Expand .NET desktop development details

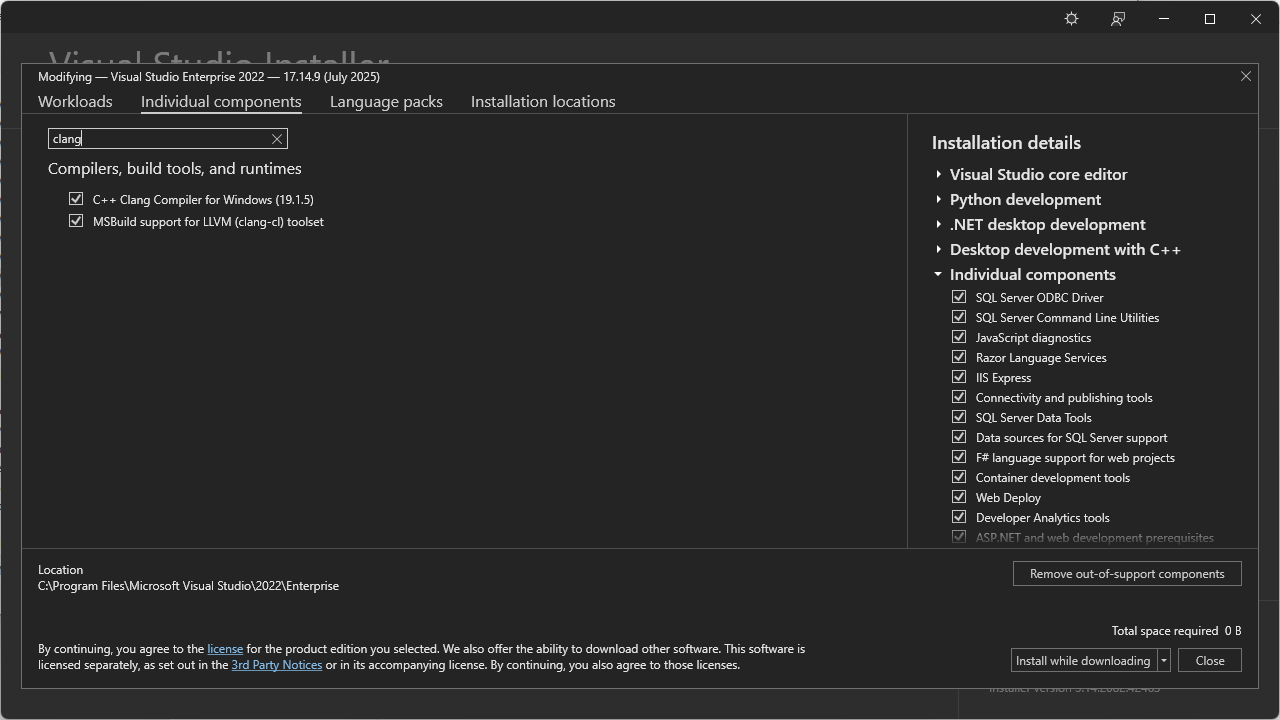point(938,224)
